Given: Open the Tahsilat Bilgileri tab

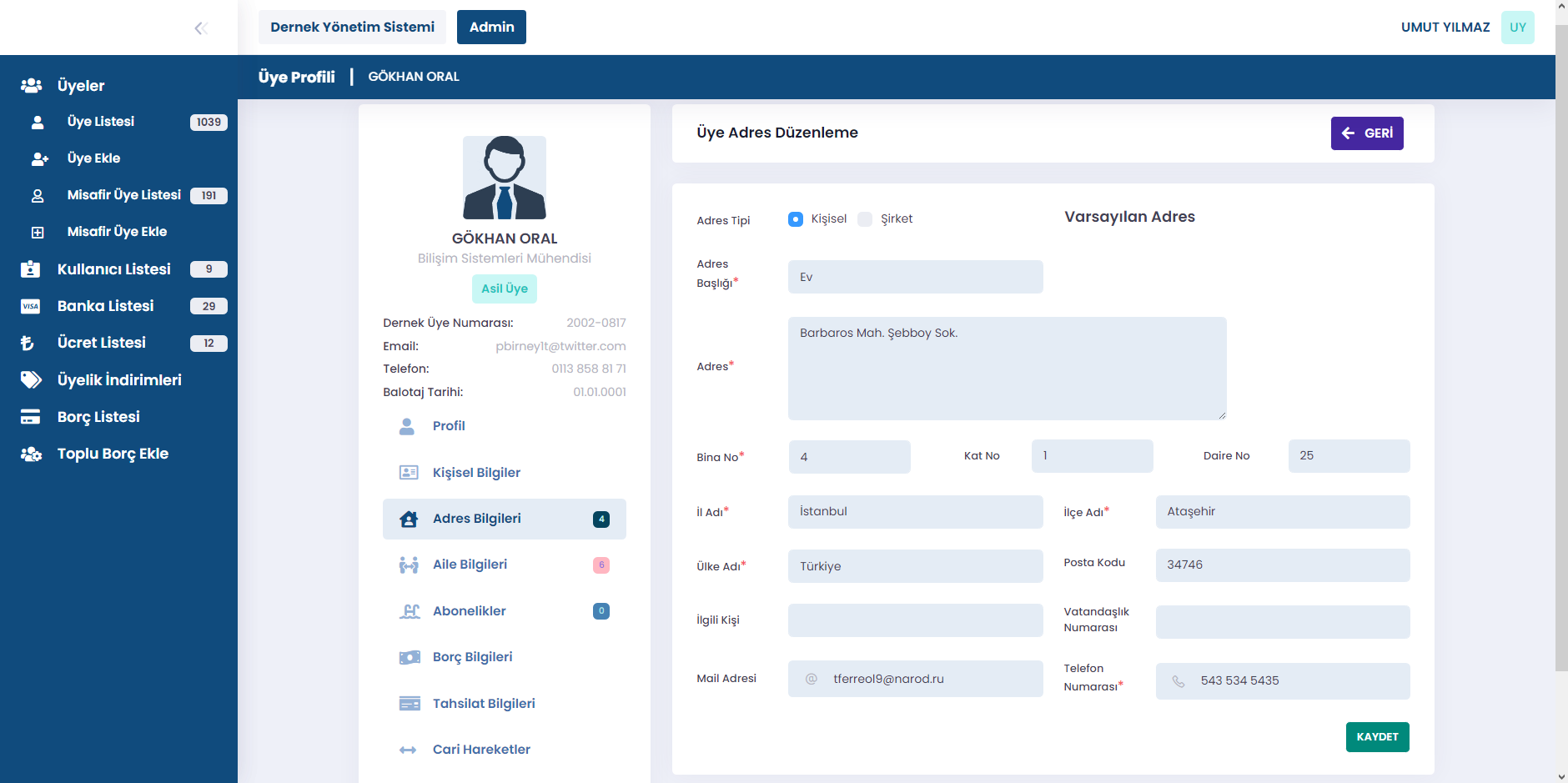Looking at the screenshot, I should (484, 704).
